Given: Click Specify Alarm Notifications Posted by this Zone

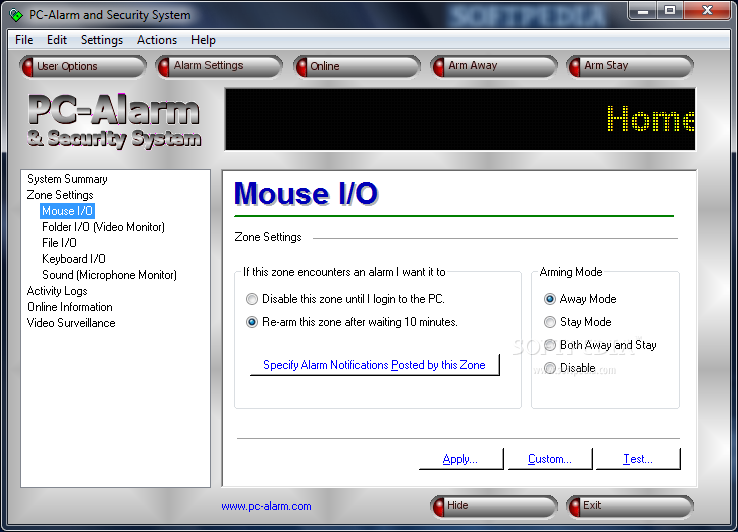Looking at the screenshot, I should pyautogui.click(x=374, y=365).
